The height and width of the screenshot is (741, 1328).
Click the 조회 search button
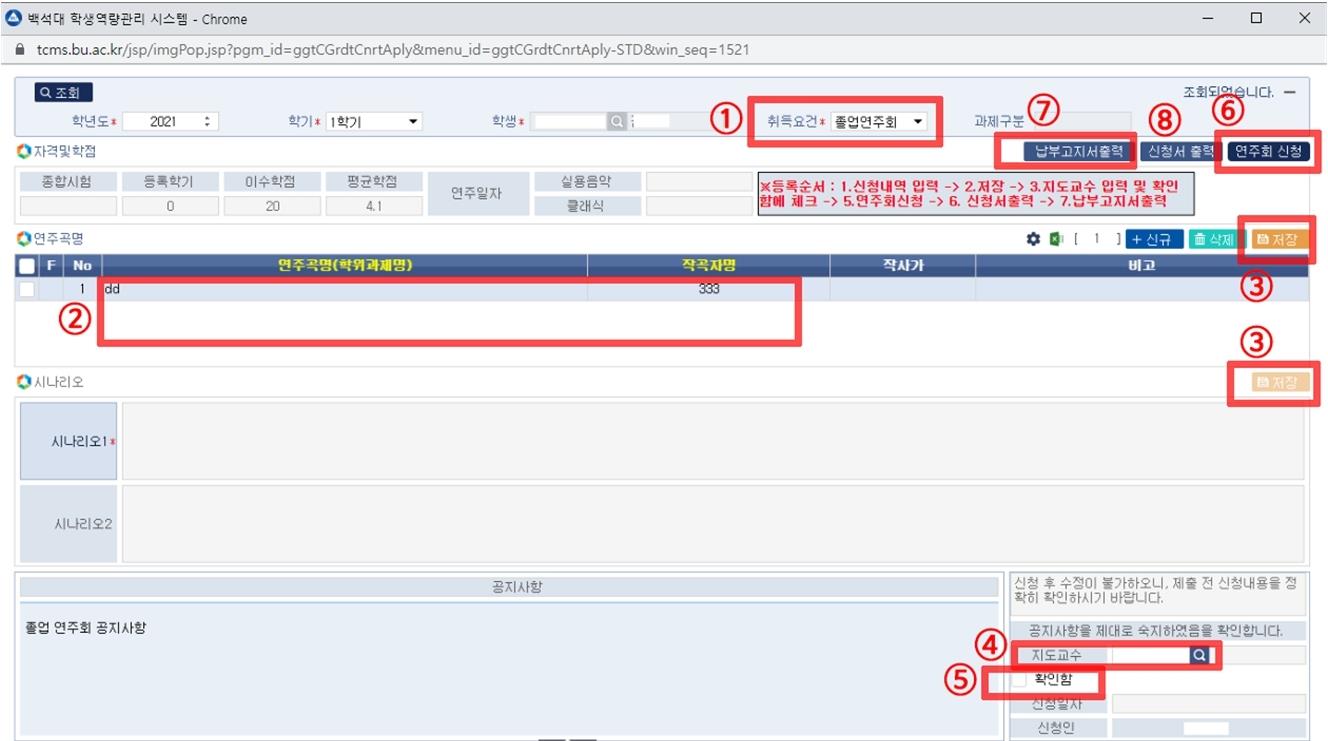click(x=62, y=93)
